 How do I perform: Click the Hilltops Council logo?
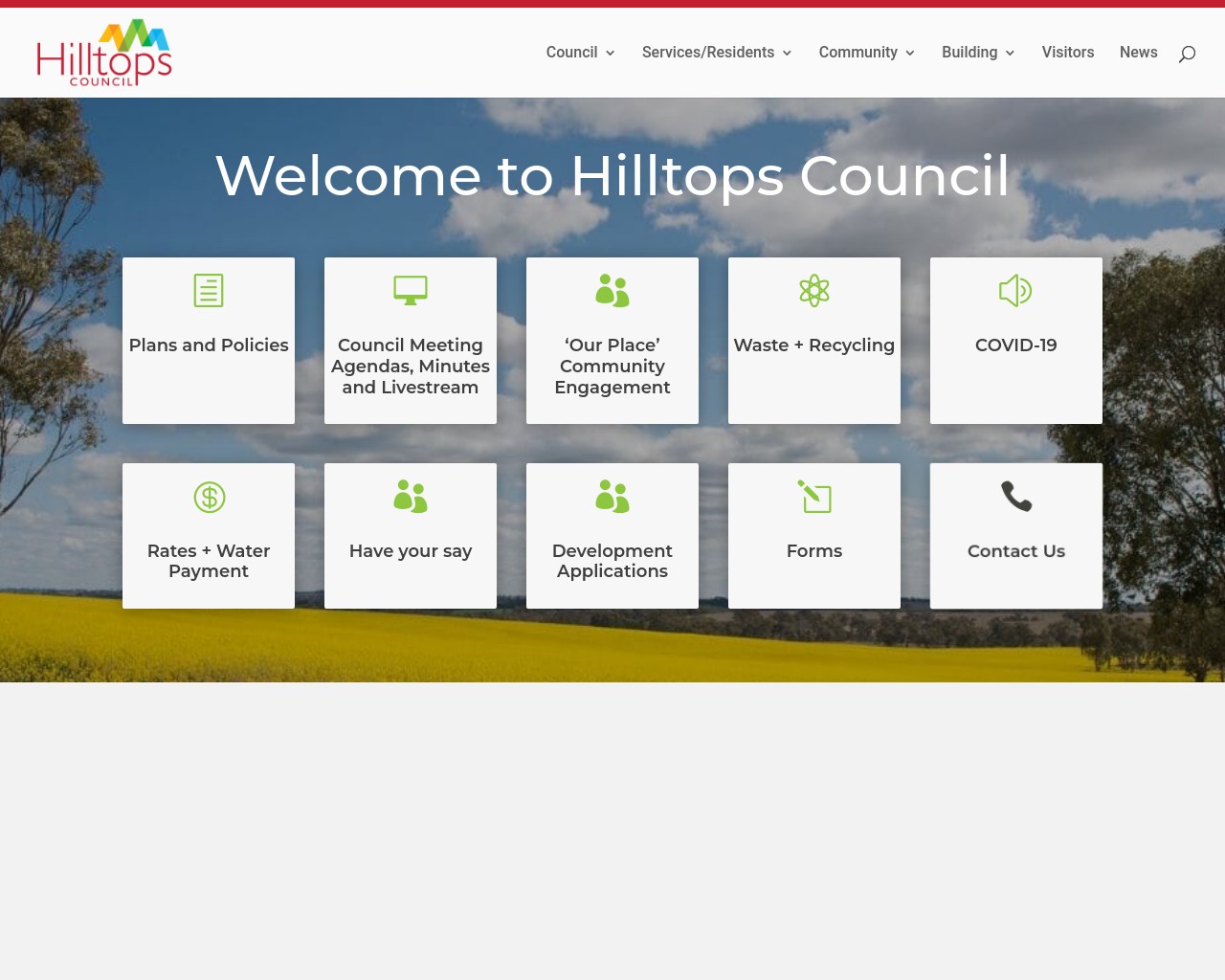(x=104, y=53)
